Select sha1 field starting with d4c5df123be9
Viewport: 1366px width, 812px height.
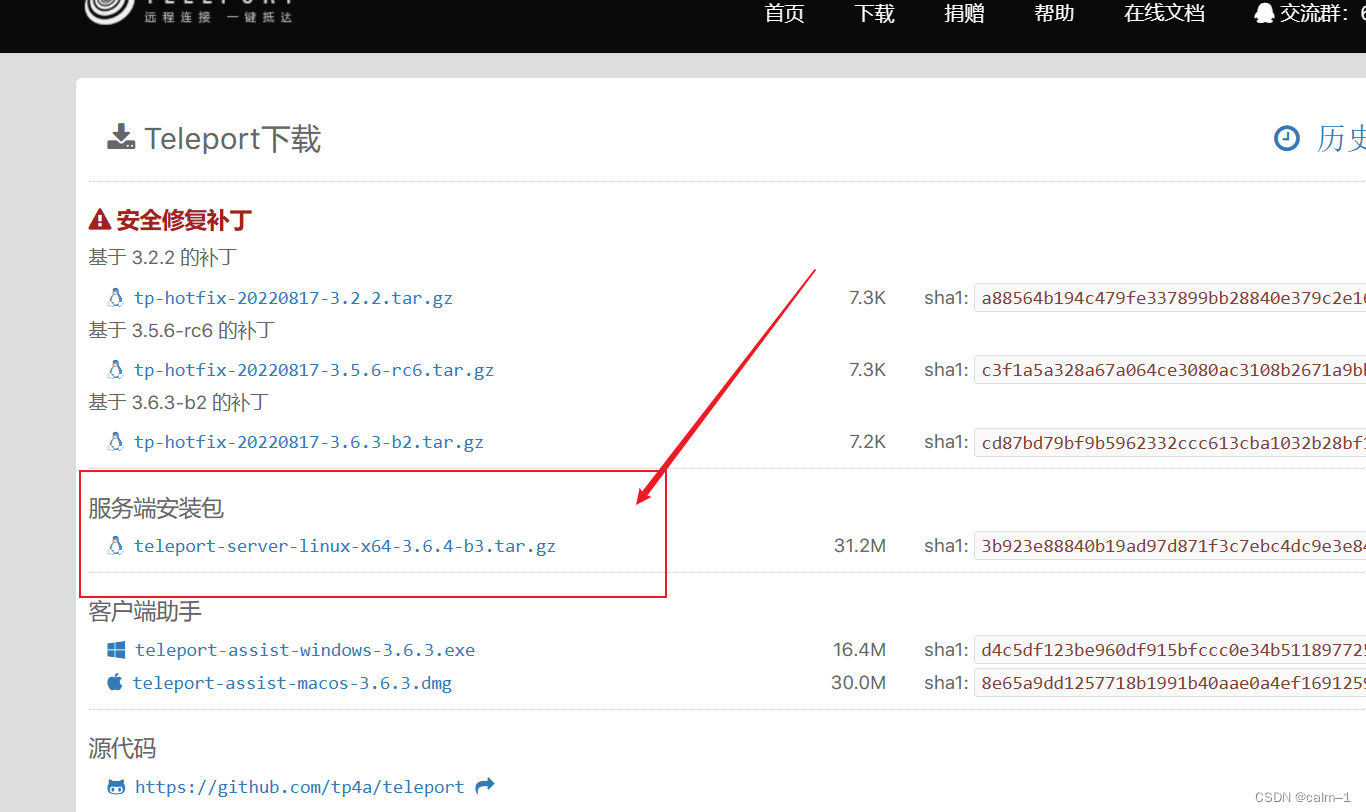(x=1170, y=650)
